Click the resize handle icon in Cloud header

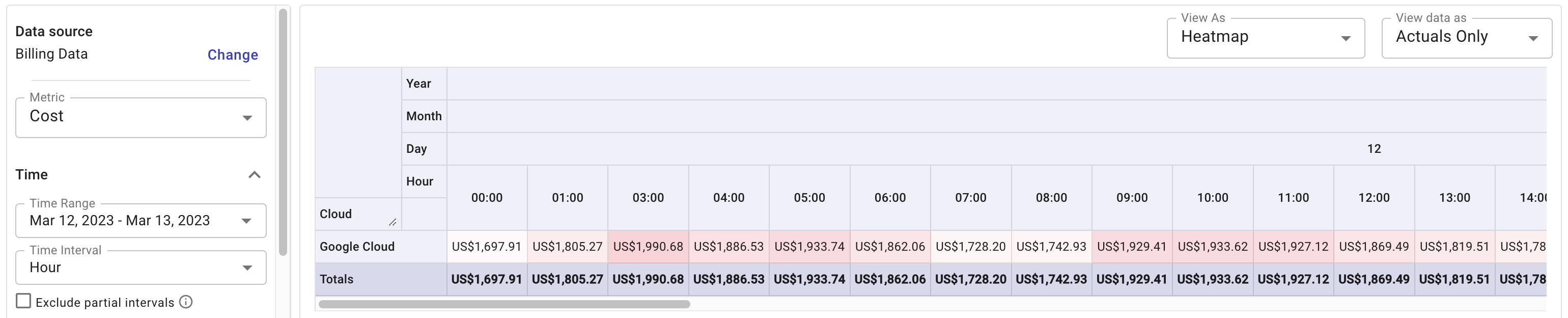click(x=393, y=222)
